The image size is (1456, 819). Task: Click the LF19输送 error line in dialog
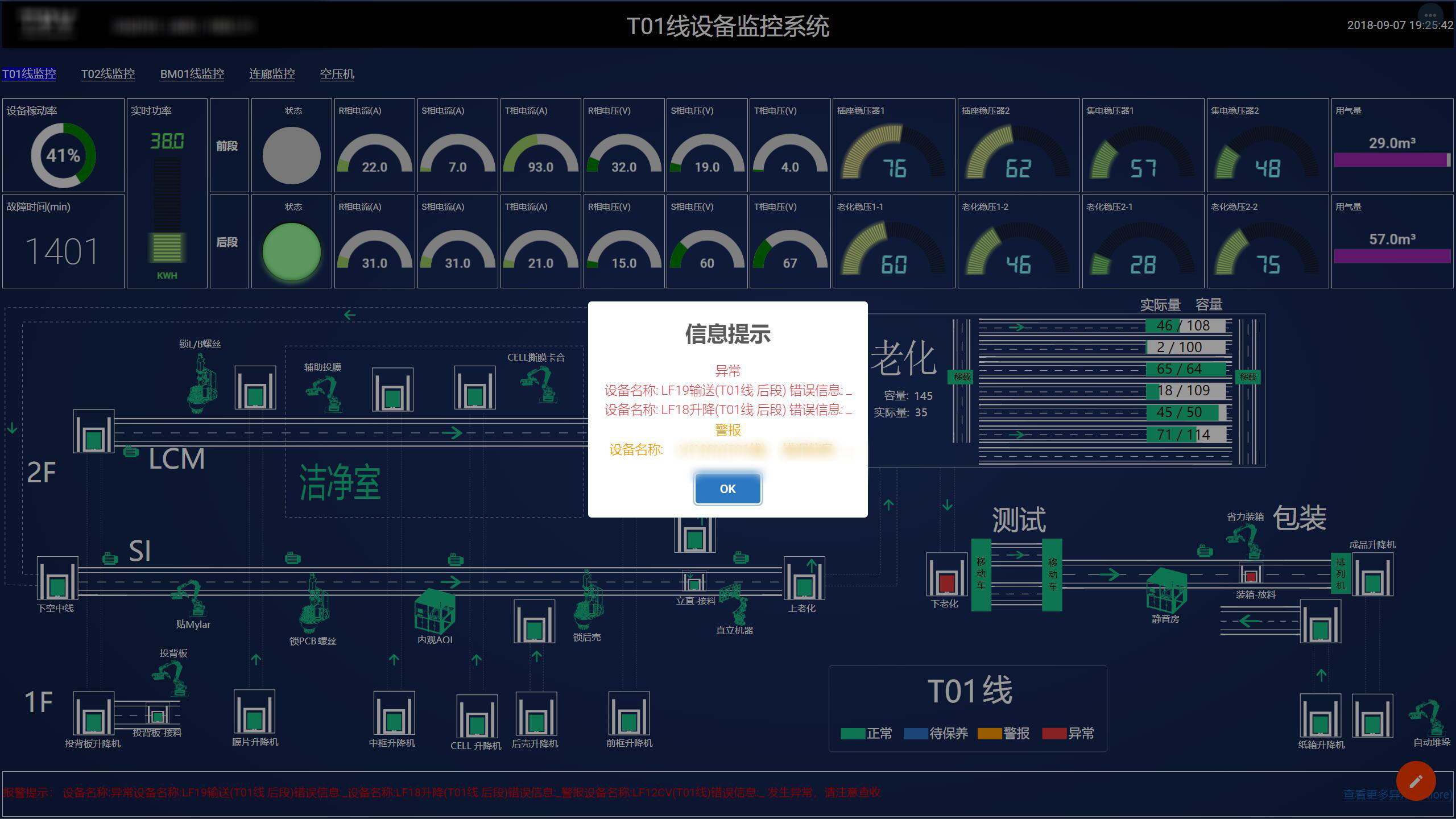(727, 391)
